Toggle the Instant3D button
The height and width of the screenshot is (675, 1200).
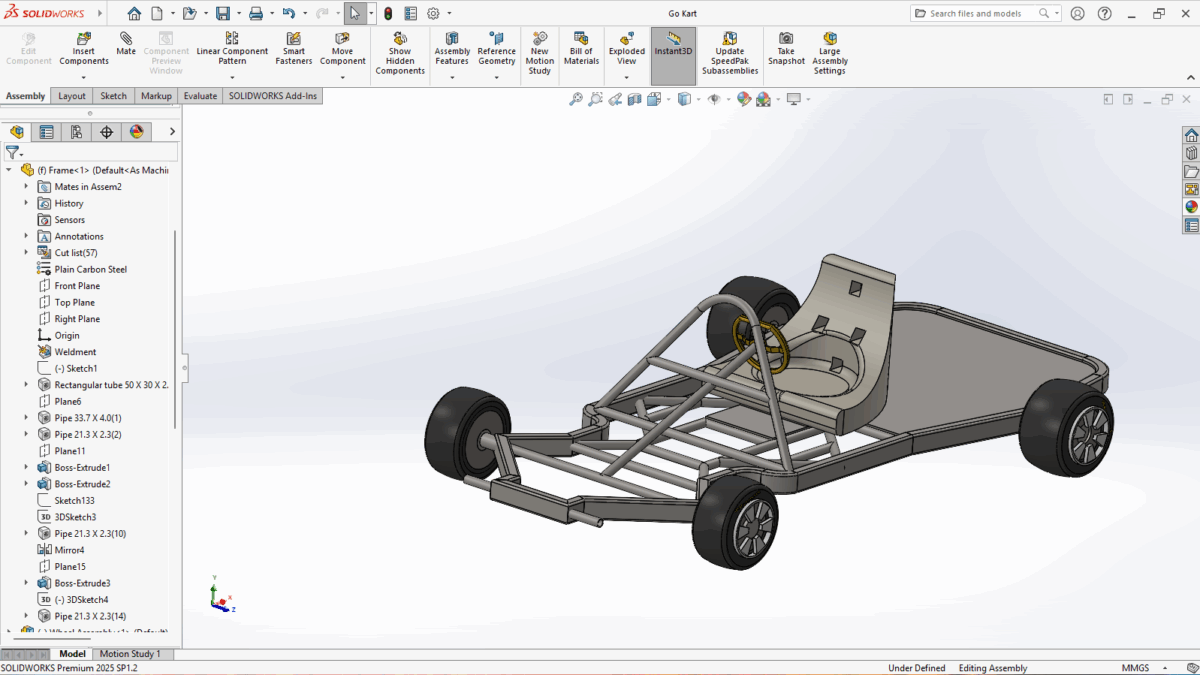pos(673,45)
